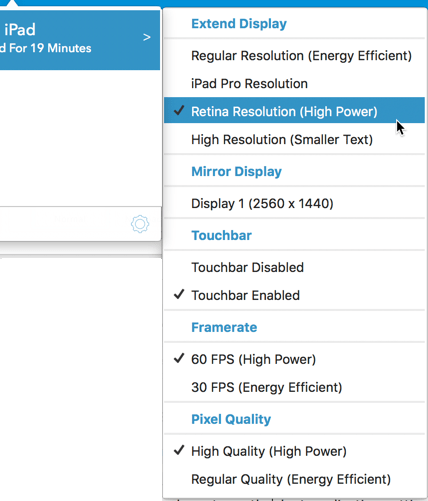This screenshot has height=501, width=428.
Task: Click checkmark beside High Quality
Action: pos(179,450)
